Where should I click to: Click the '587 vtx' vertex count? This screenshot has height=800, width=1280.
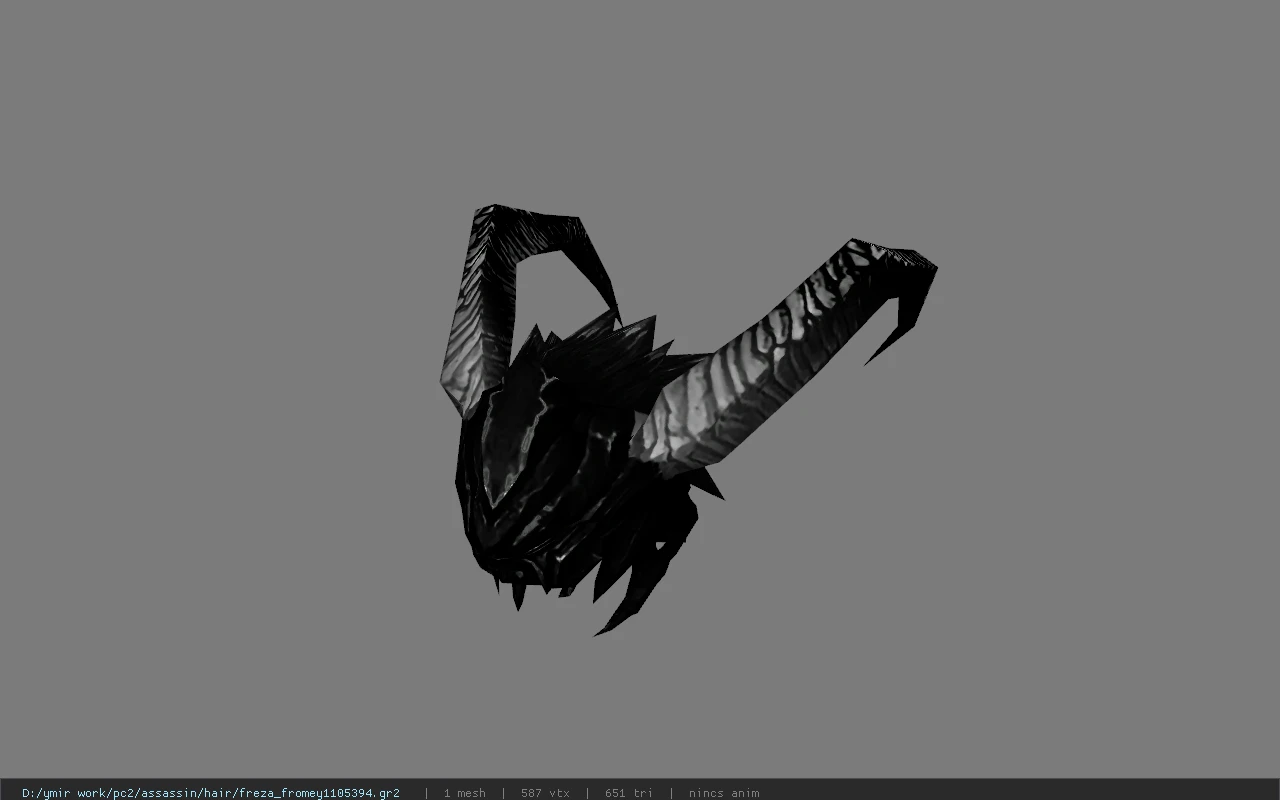click(x=545, y=793)
